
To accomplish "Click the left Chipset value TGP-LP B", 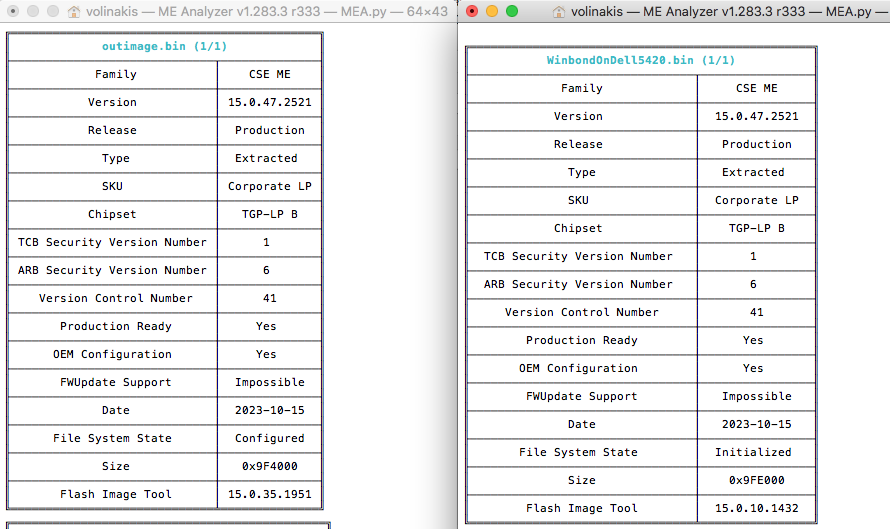I will (269, 214).
